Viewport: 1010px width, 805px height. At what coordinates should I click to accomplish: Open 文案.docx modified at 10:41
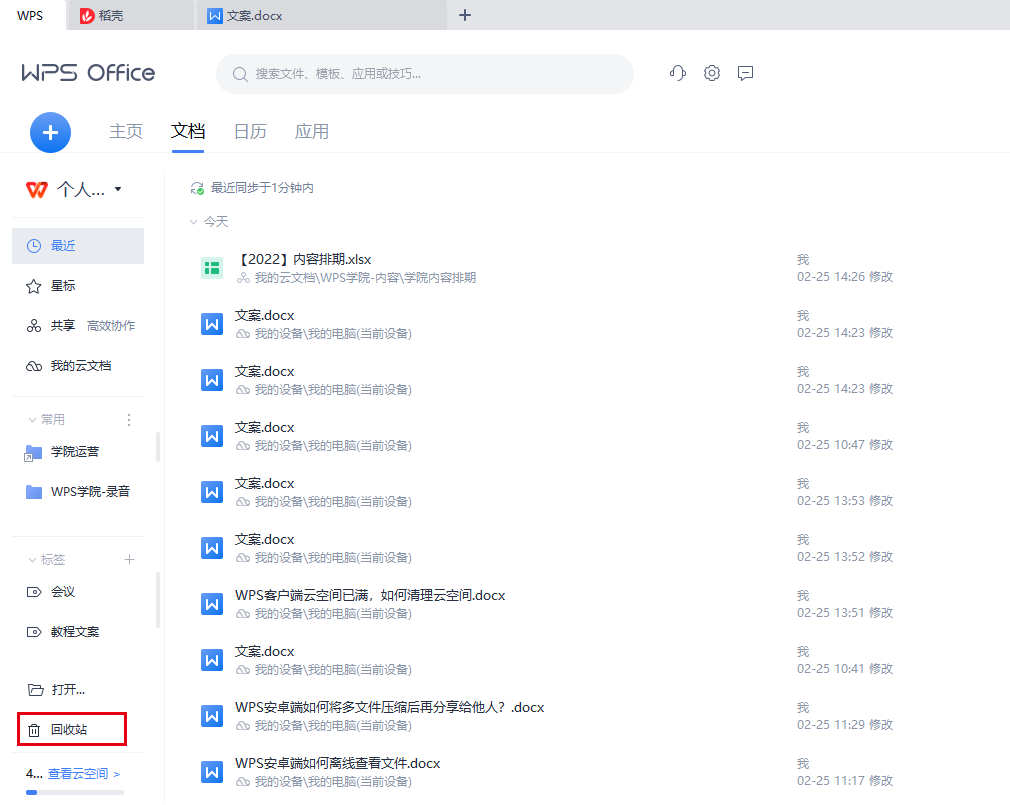point(264,652)
